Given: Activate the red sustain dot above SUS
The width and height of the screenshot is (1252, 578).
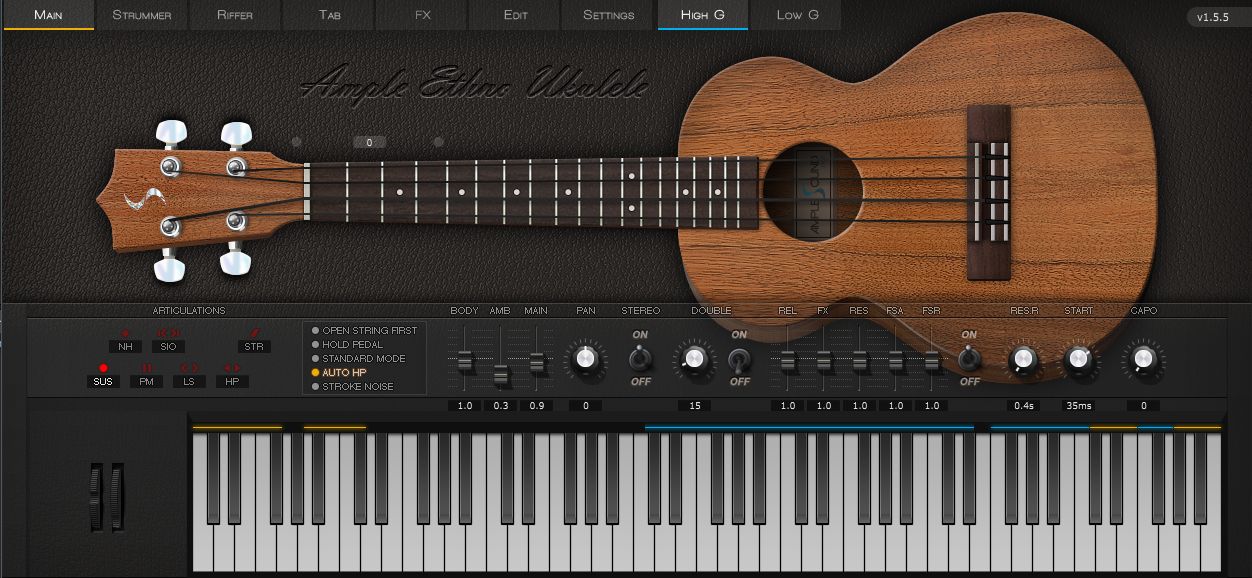Looking at the screenshot, I should point(103,368).
